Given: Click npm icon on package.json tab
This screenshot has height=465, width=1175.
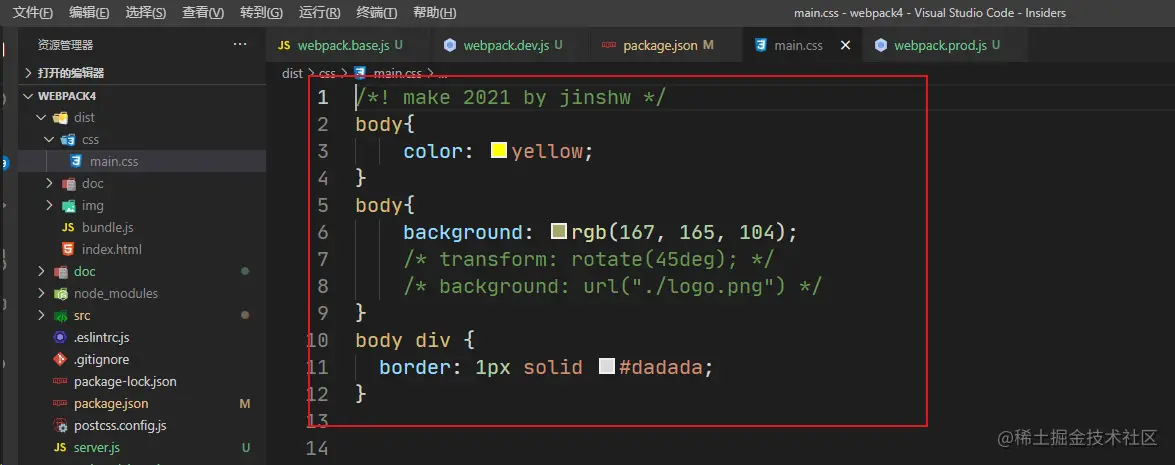Looking at the screenshot, I should (x=609, y=46).
